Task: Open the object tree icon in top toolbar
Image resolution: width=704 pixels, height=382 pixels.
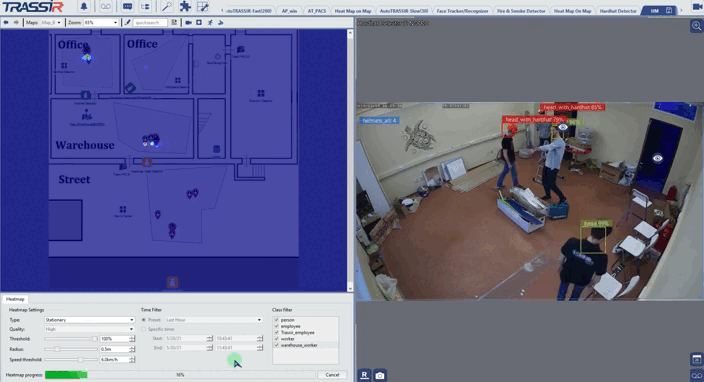Action: point(145,6)
